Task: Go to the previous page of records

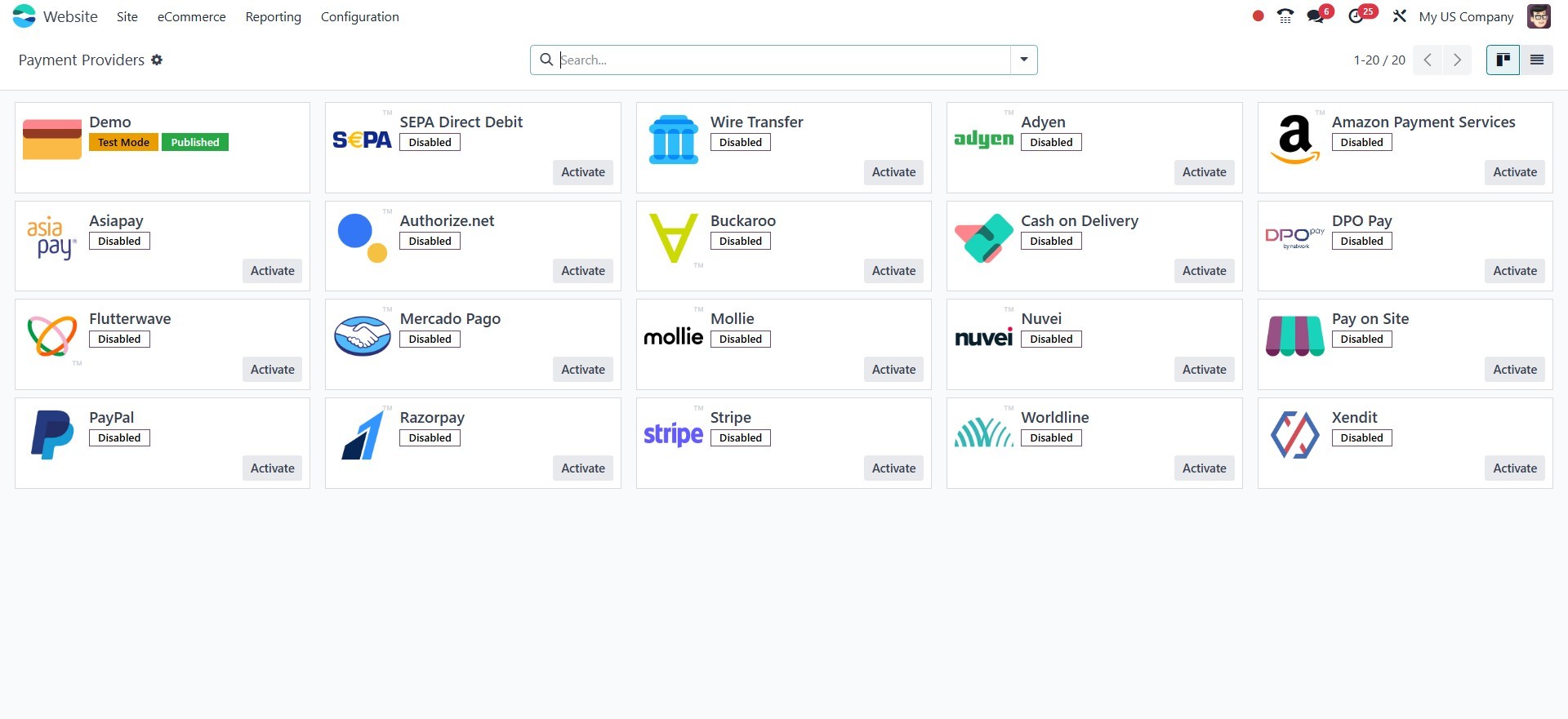Action: coord(1428,60)
